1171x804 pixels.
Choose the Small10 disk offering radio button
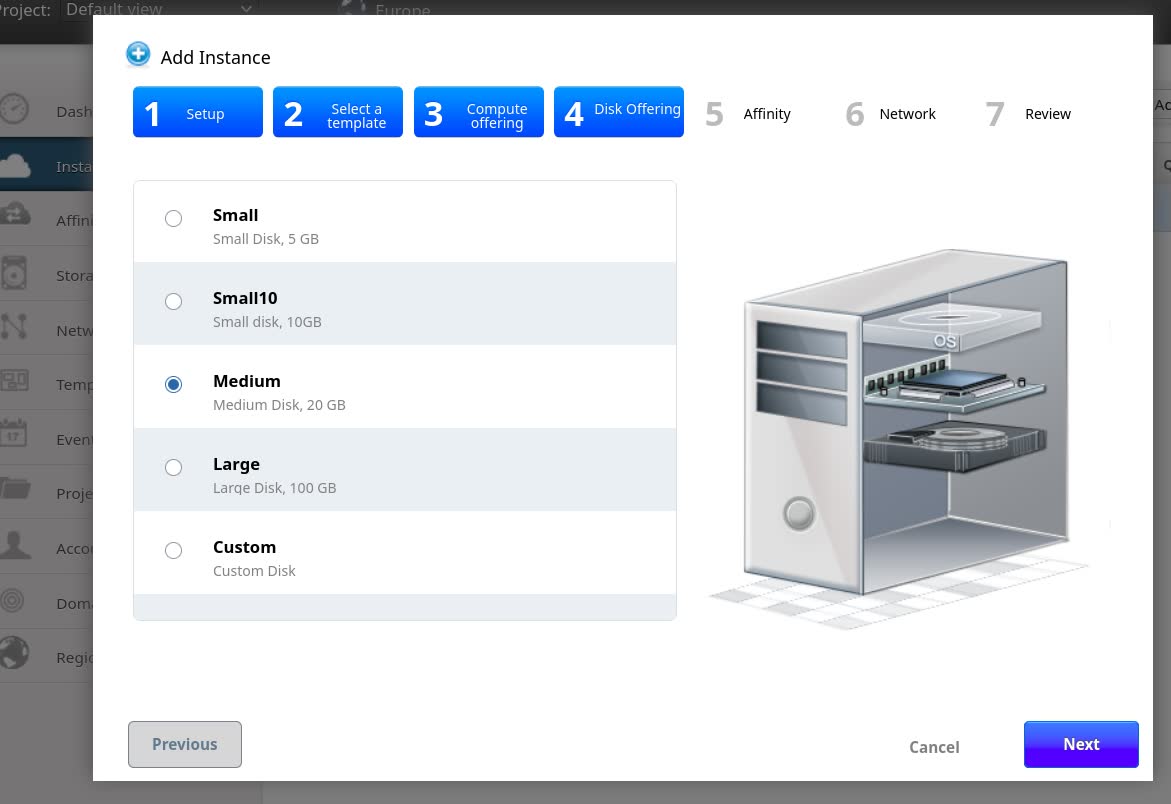(173, 302)
